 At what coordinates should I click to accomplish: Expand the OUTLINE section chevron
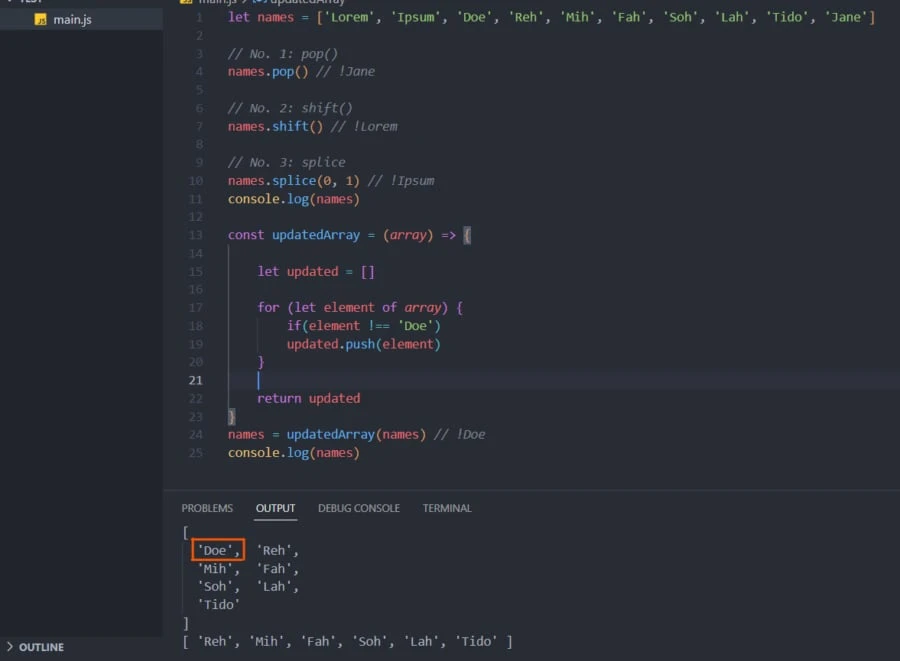coord(10,647)
